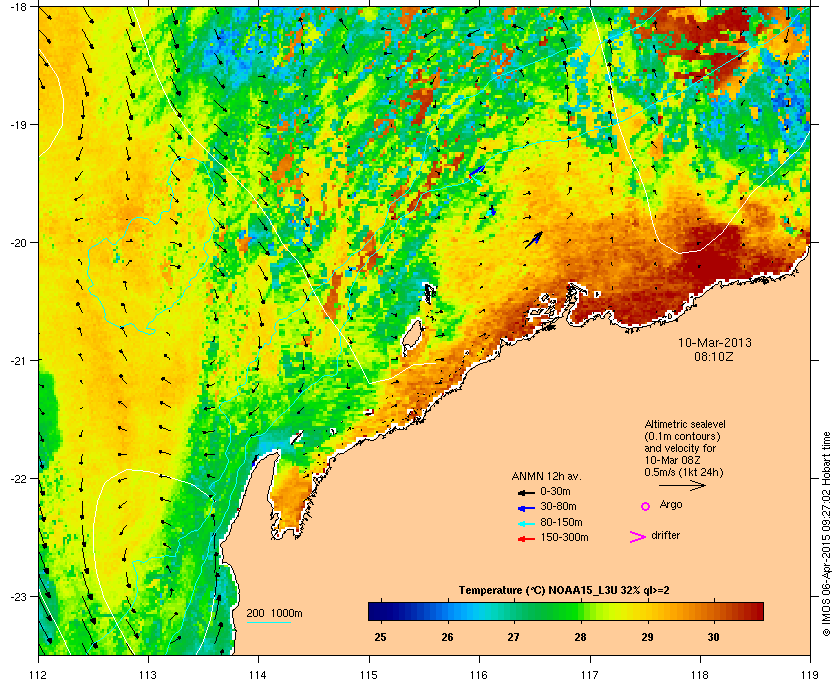The width and height of the screenshot is (840, 680).
Task: Click the longitude label '113'
Action: [x=148, y=674]
